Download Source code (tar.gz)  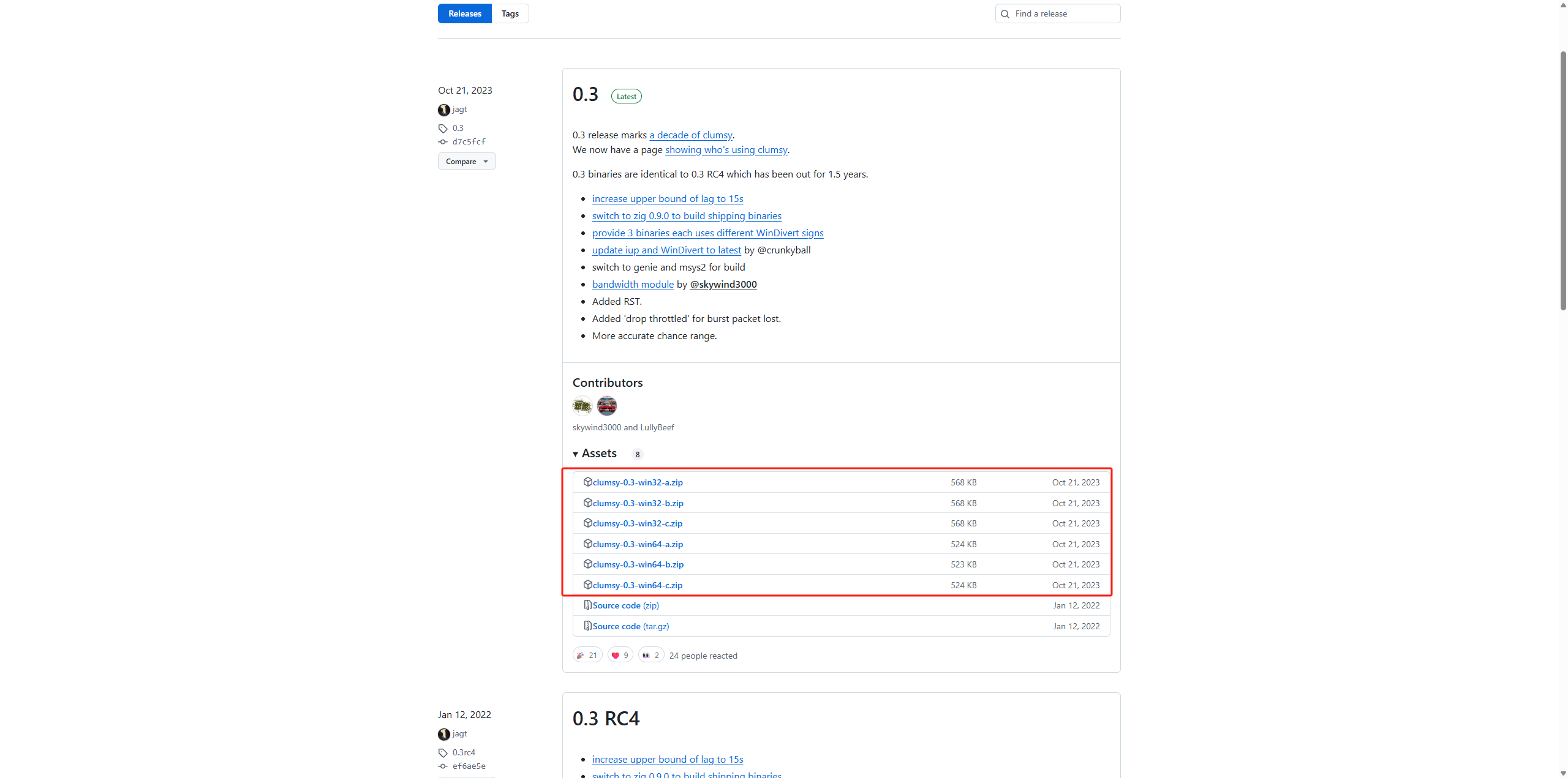click(x=631, y=626)
